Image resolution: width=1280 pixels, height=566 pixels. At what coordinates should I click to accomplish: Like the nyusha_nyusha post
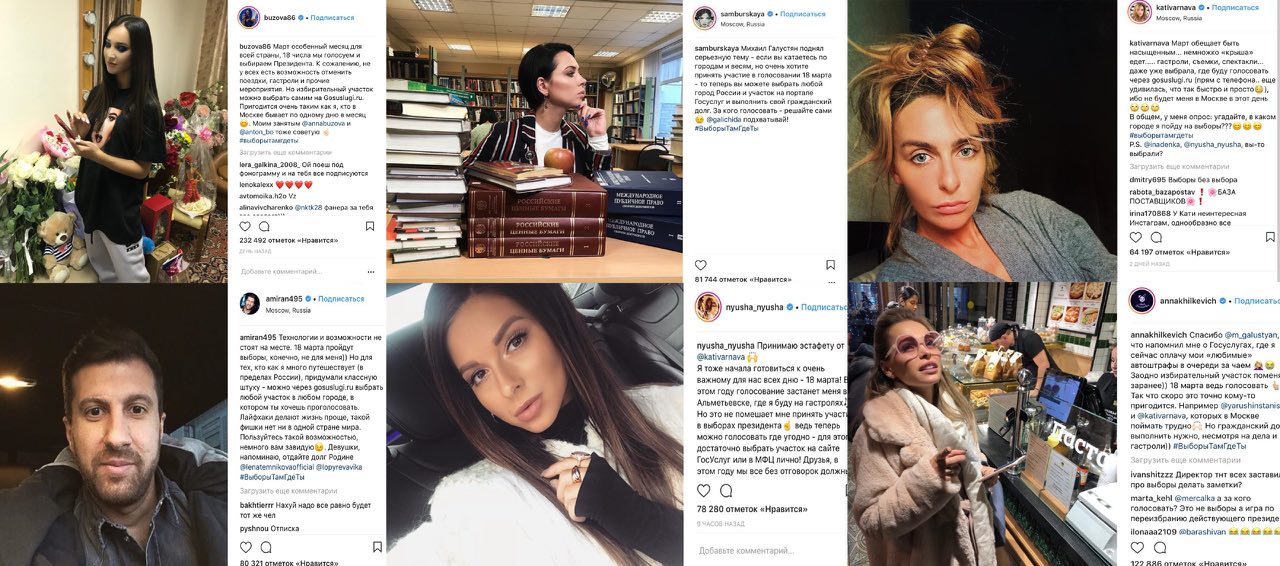[x=704, y=491]
